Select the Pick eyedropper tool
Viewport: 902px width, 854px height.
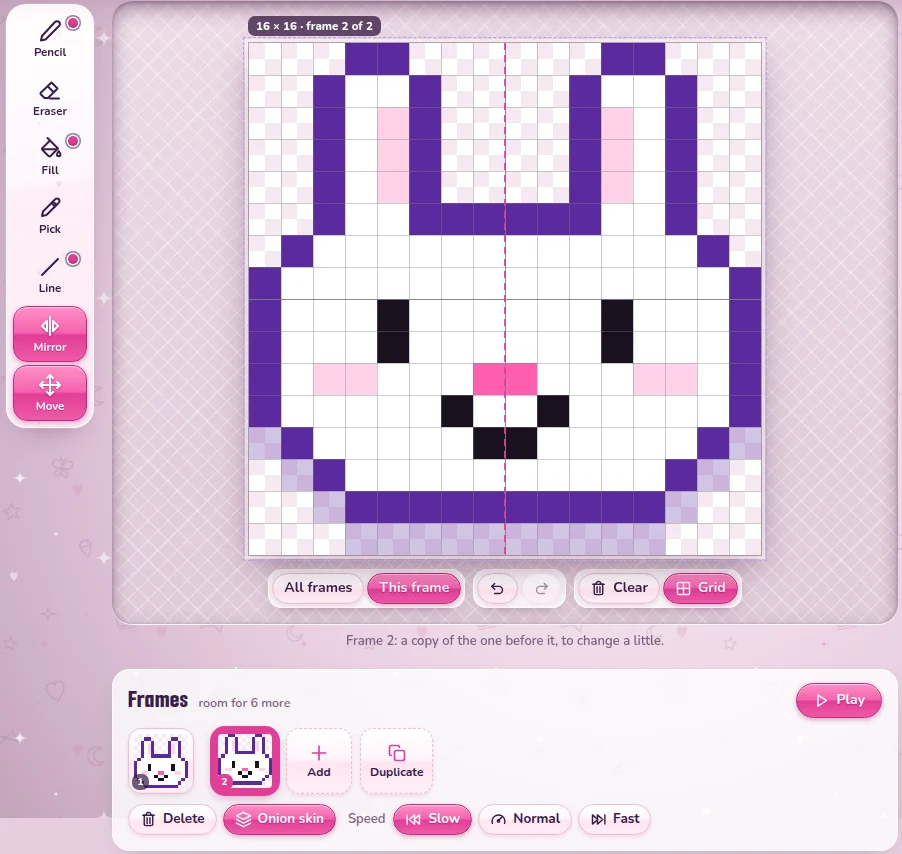49,216
